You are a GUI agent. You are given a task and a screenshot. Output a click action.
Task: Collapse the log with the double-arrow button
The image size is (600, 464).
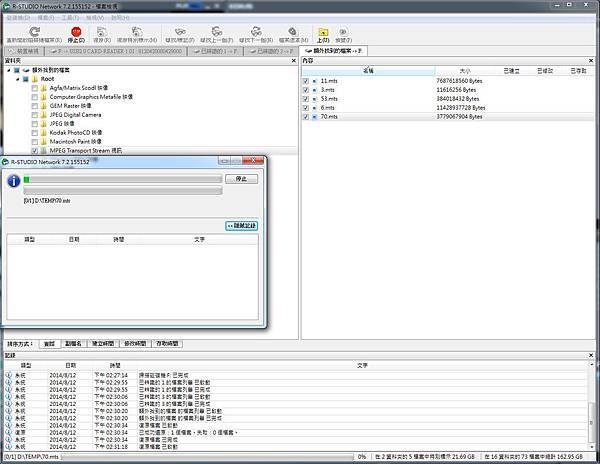point(243,226)
